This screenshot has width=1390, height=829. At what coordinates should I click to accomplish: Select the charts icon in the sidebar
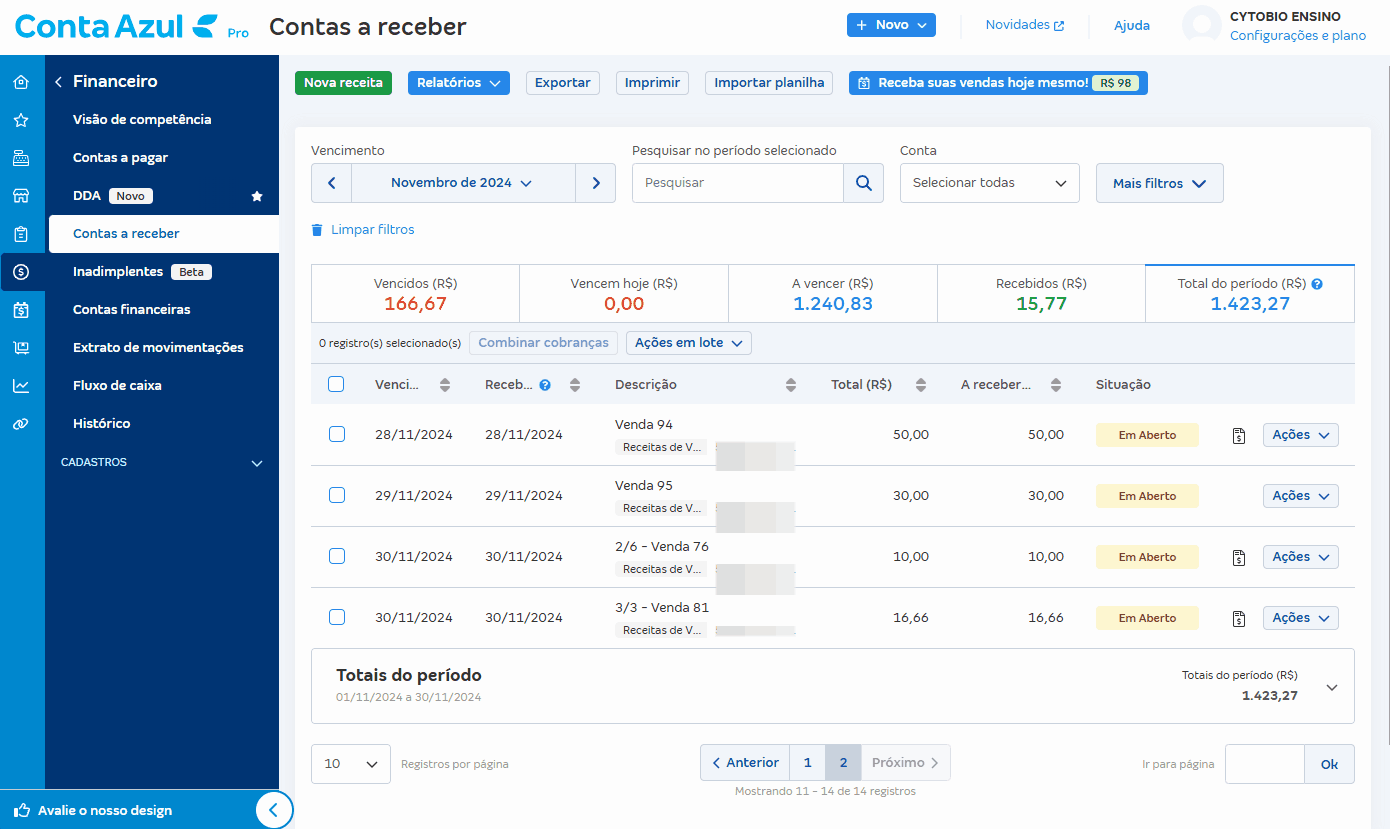point(22,385)
